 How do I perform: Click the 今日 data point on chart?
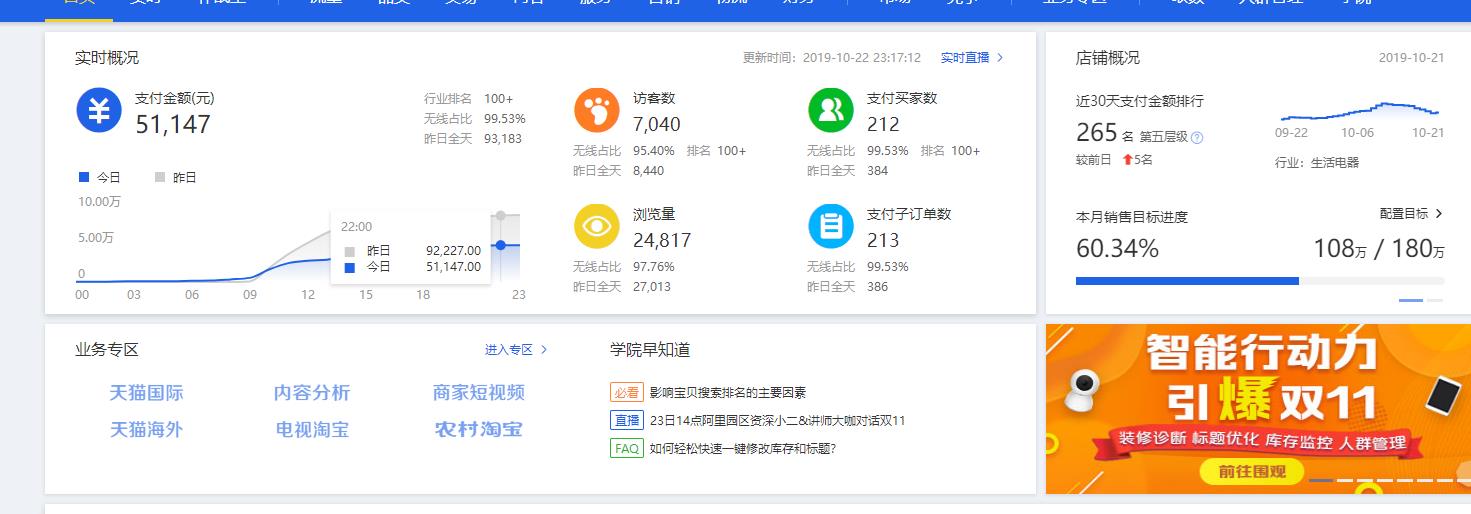pyautogui.click(x=500, y=245)
